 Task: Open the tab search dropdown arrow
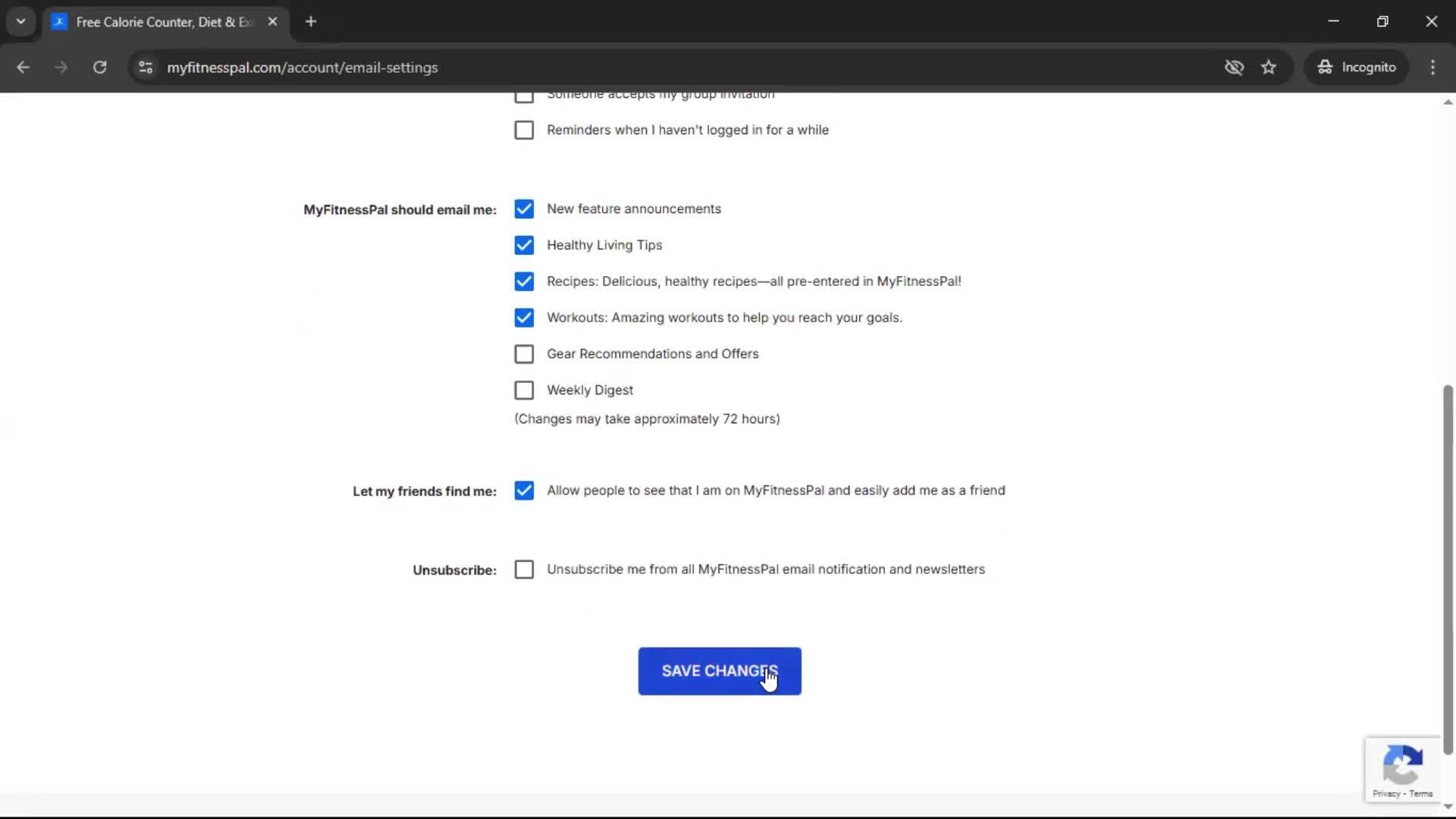[x=20, y=21]
